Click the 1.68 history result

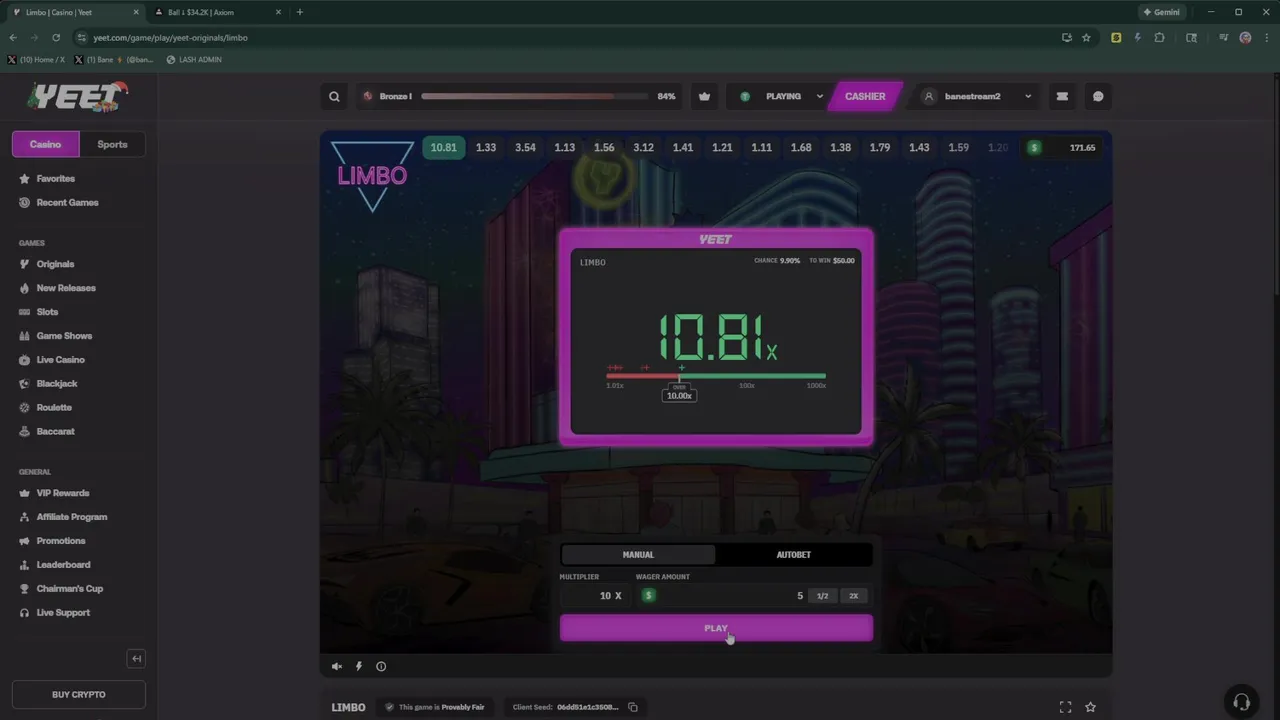[x=801, y=148]
